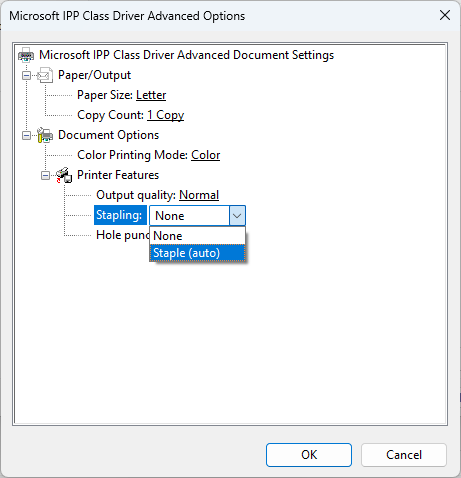
Task: Select the Printer Features node label
Action: pos(118,175)
